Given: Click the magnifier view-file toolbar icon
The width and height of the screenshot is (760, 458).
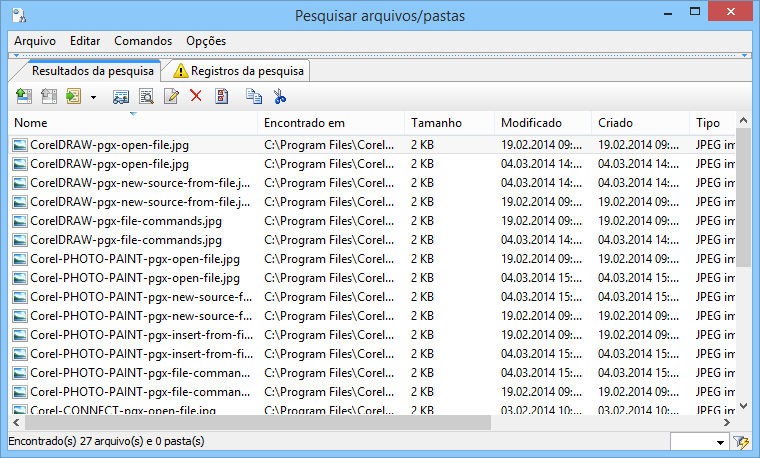Looking at the screenshot, I should click(x=146, y=96).
